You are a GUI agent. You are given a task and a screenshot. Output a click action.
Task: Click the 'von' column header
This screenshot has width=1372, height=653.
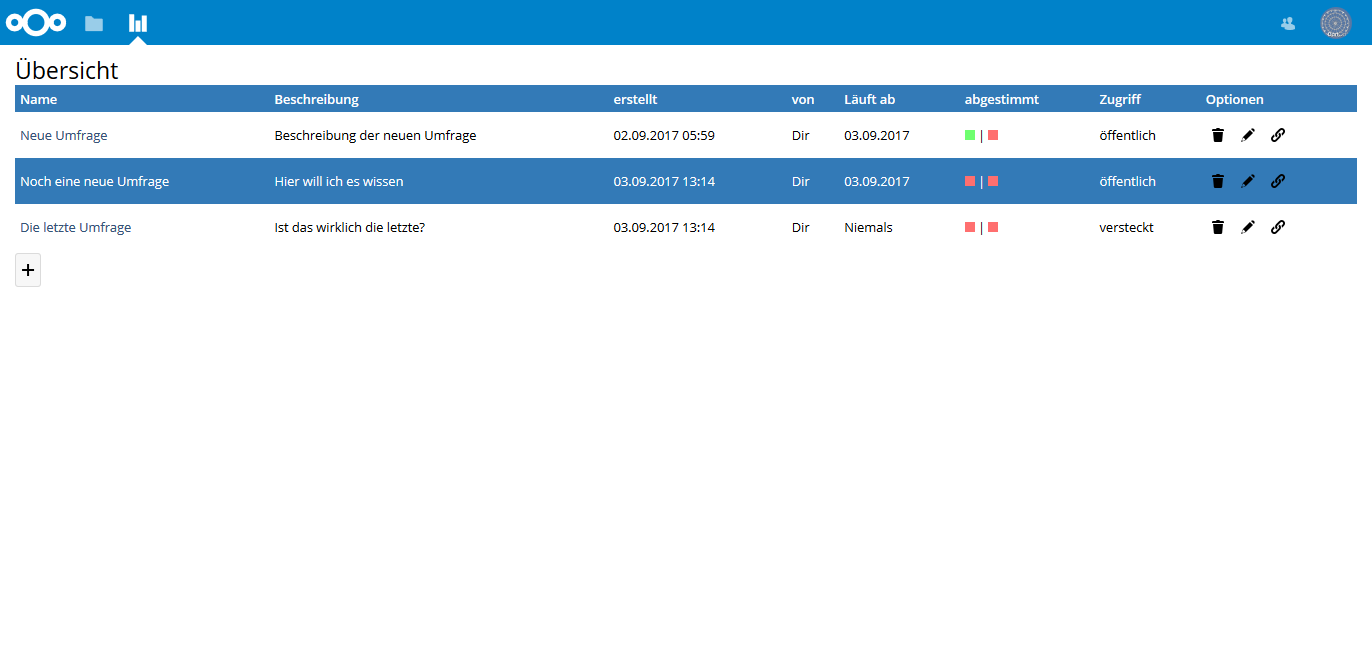point(803,99)
